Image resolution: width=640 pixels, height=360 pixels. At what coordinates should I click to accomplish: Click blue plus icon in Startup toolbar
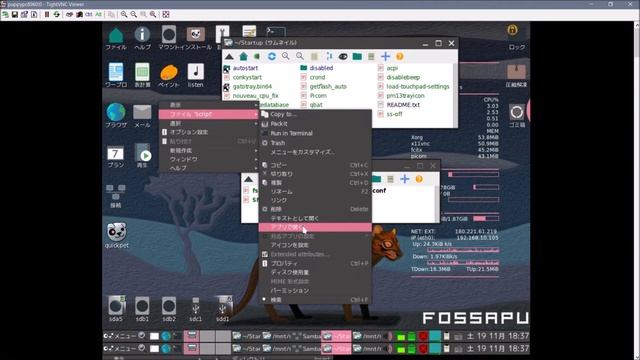tap(385, 56)
